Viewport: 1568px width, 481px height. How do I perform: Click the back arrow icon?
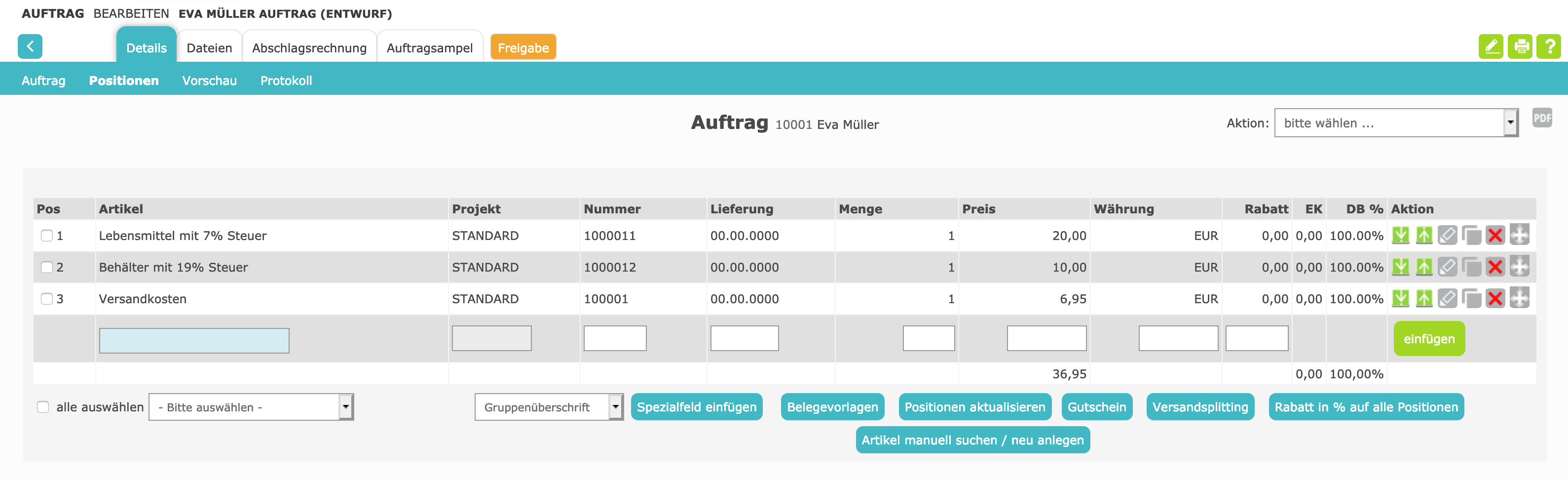[30, 46]
